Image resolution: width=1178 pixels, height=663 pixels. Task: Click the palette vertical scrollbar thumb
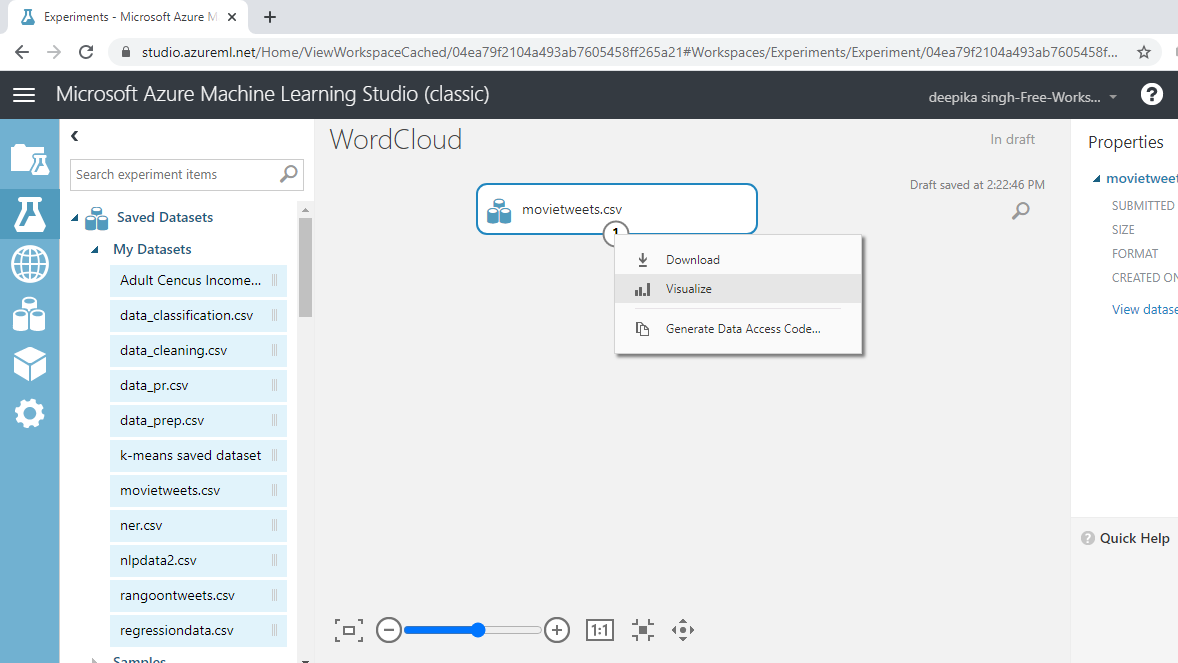pyautogui.click(x=305, y=268)
